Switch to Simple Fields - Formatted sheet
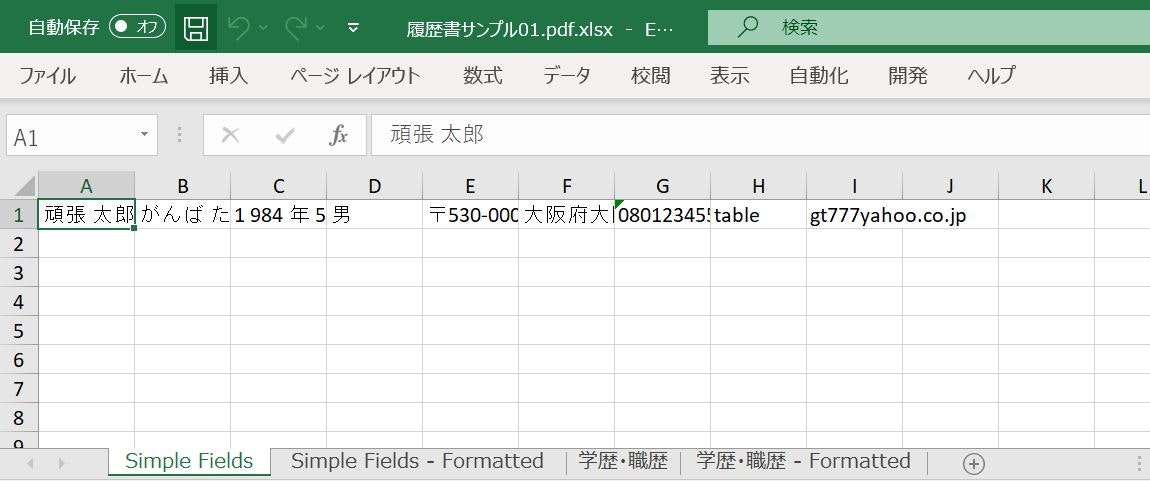This screenshot has height=481, width=1150. (417, 461)
